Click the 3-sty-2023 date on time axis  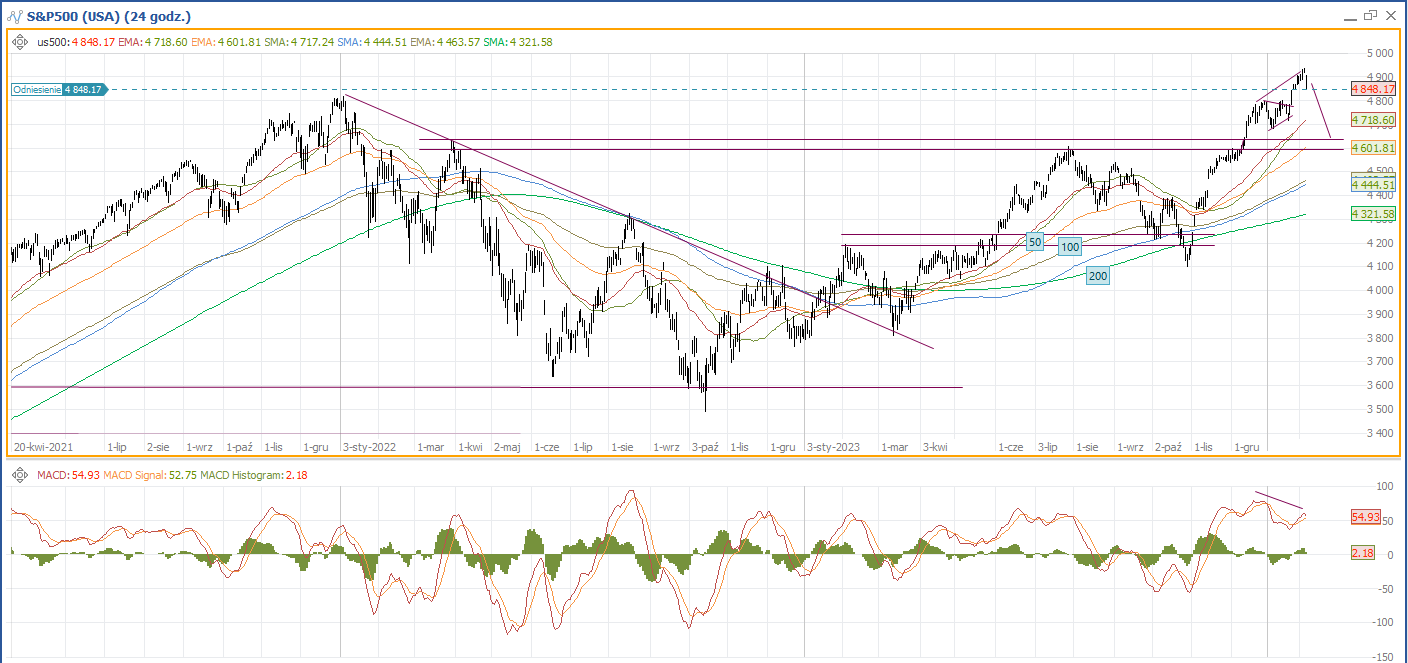tap(832, 448)
